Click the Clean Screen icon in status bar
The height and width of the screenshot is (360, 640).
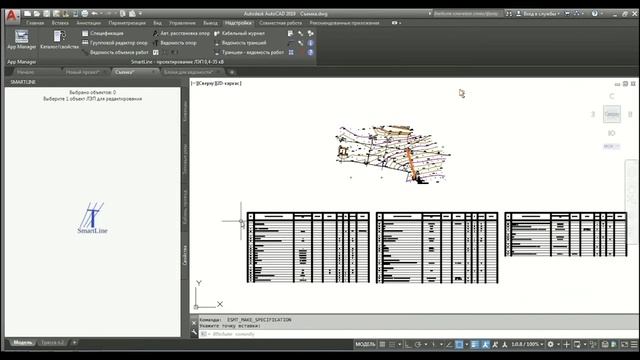point(624,344)
